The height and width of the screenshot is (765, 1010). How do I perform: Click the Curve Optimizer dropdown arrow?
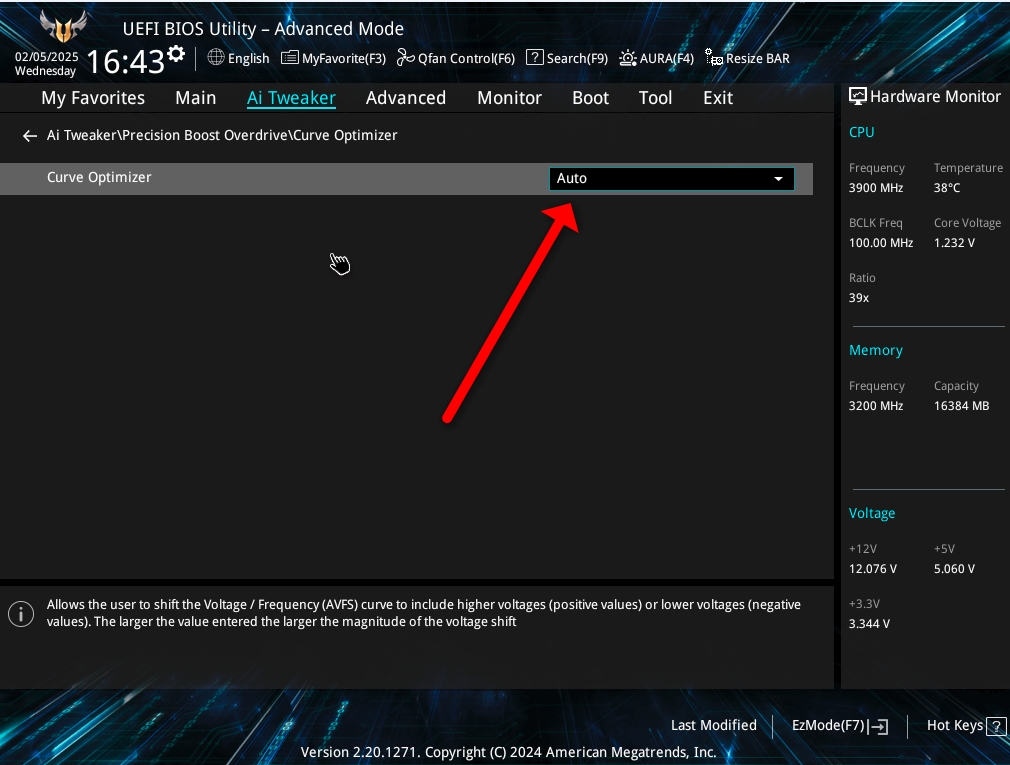(778, 179)
